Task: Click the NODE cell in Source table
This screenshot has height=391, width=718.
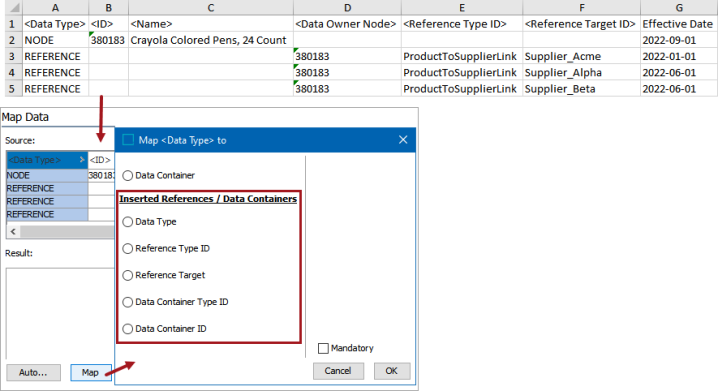Action: (x=47, y=175)
